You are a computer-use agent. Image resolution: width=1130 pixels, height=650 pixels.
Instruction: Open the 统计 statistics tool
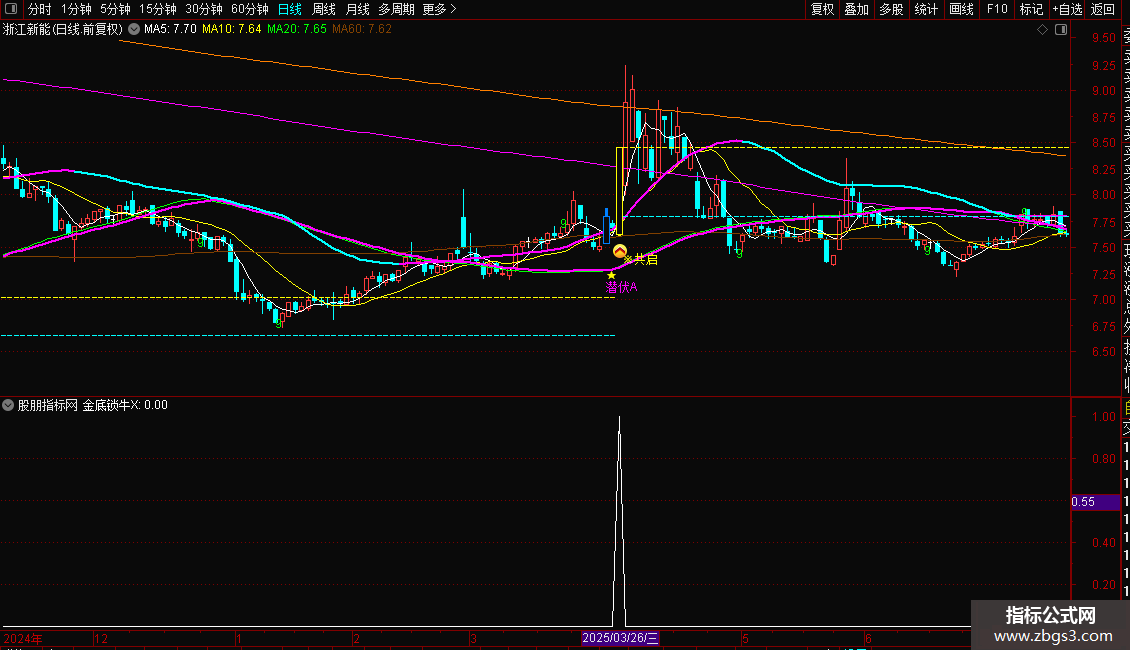(926, 9)
